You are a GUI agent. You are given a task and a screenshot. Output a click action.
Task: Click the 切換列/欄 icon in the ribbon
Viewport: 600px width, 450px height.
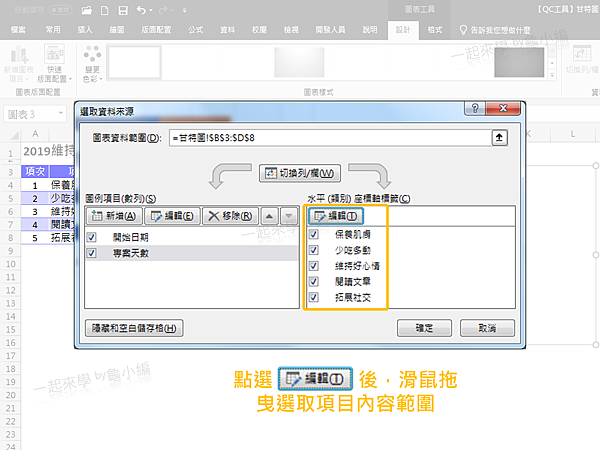(582, 54)
